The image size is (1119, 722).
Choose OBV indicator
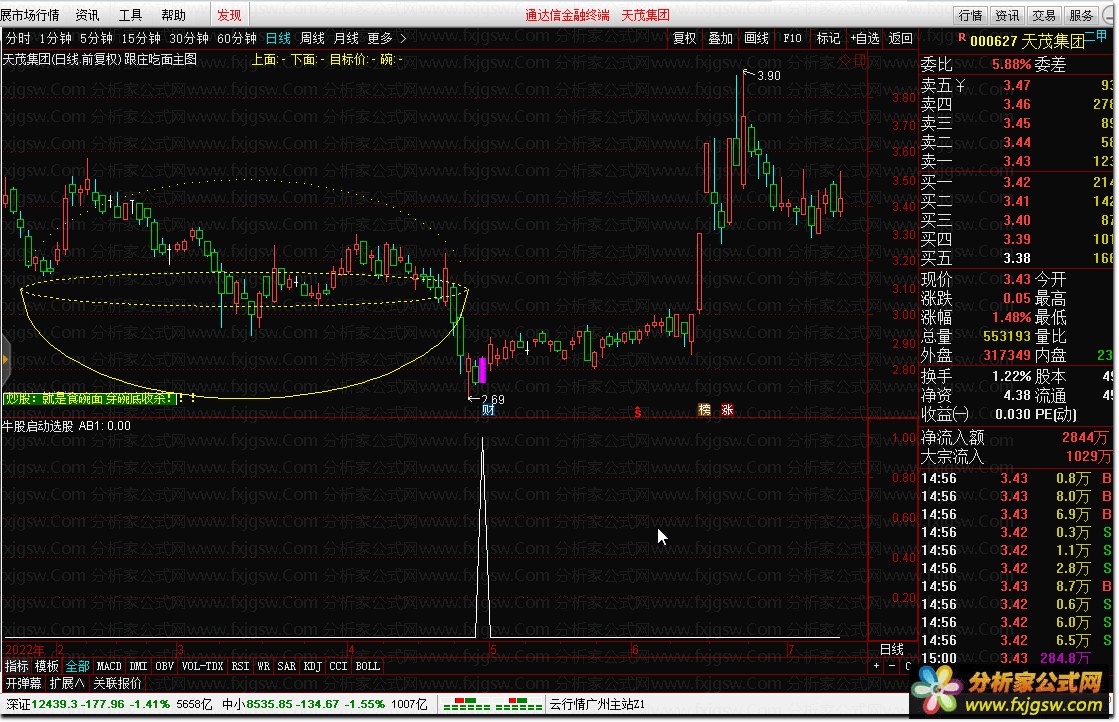164,666
